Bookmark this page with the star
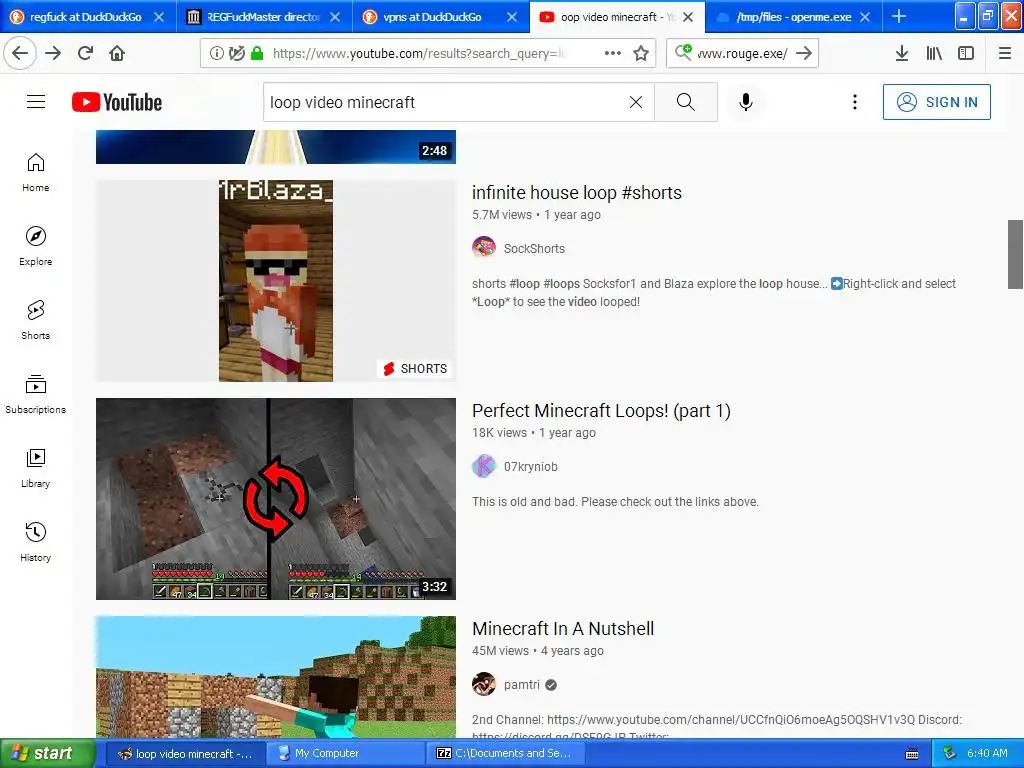 [641, 53]
